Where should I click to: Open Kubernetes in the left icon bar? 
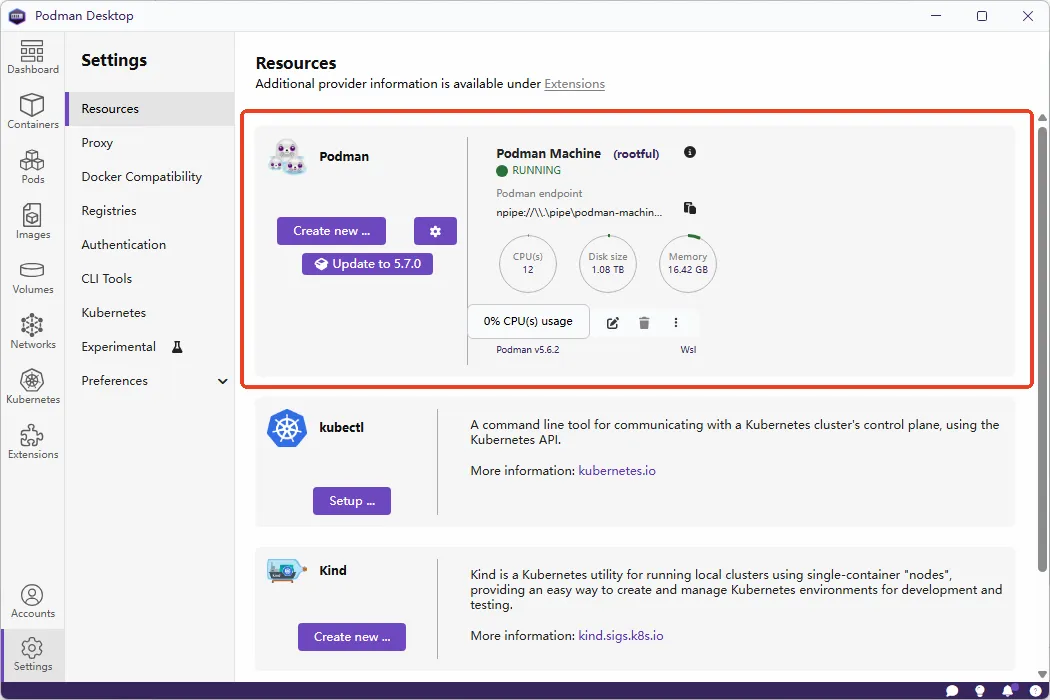32,387
